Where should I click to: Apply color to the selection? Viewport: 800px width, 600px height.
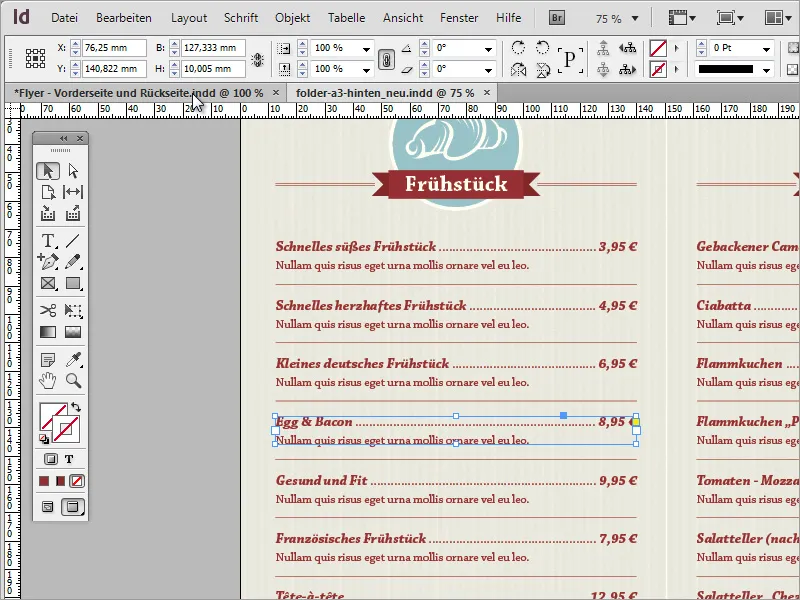click(44, 481)
